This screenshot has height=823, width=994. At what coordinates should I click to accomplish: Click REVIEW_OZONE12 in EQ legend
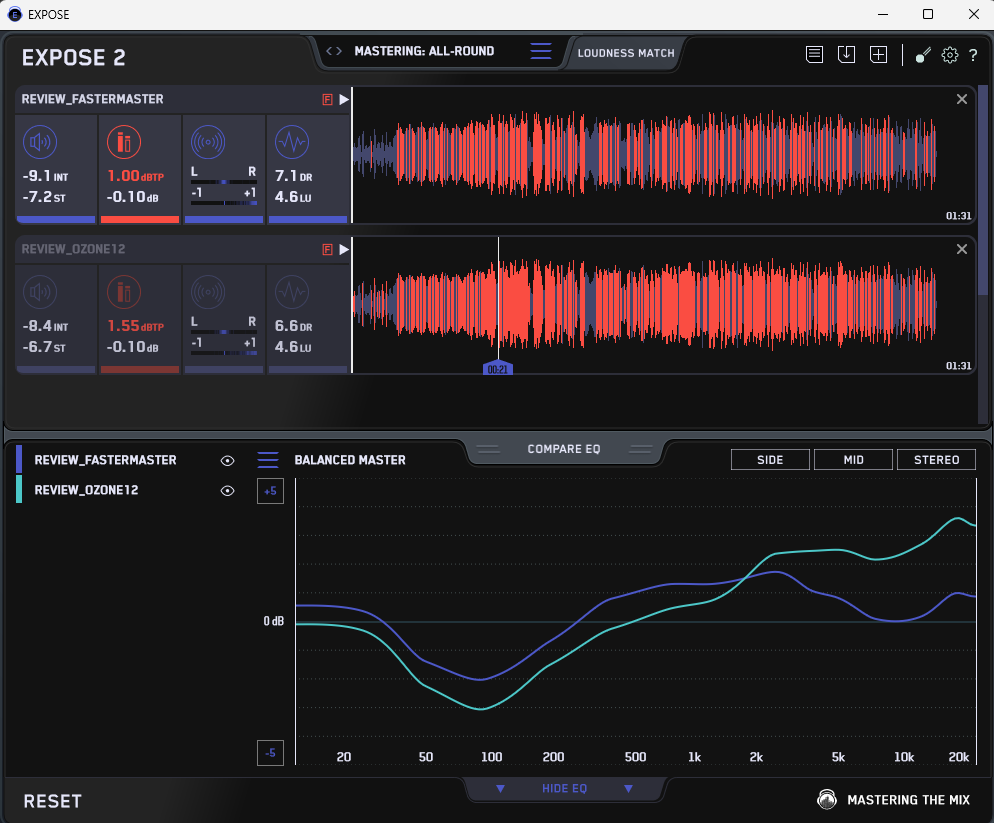pos(86,490)
